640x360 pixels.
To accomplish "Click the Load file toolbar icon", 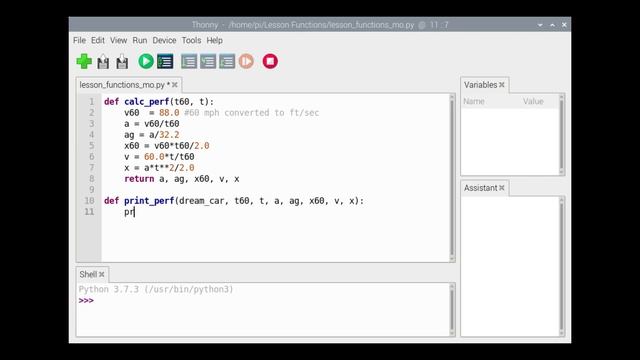I will [103, 62].
